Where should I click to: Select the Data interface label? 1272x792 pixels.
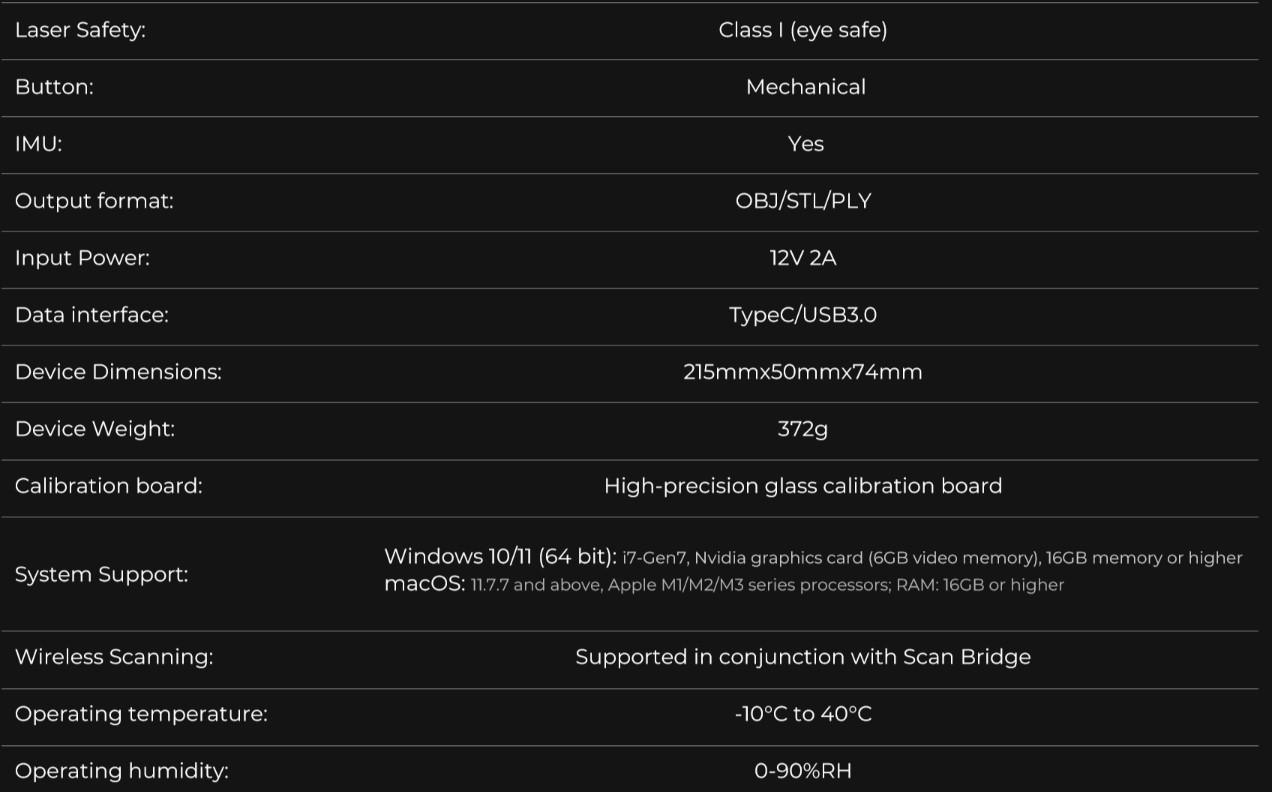[92, 315]
